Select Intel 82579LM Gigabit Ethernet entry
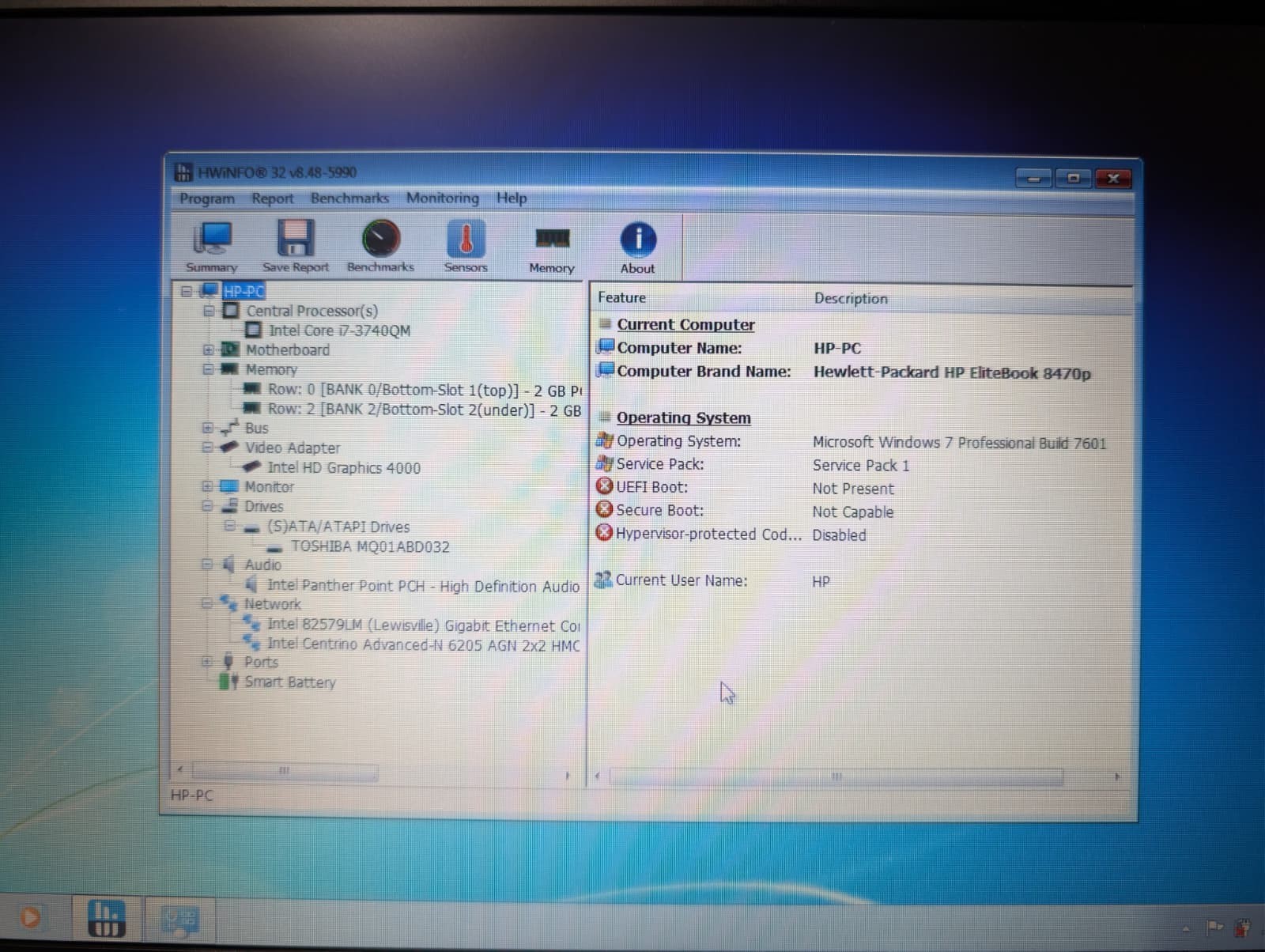This screenshot has height=952, width=1265. 423,625
